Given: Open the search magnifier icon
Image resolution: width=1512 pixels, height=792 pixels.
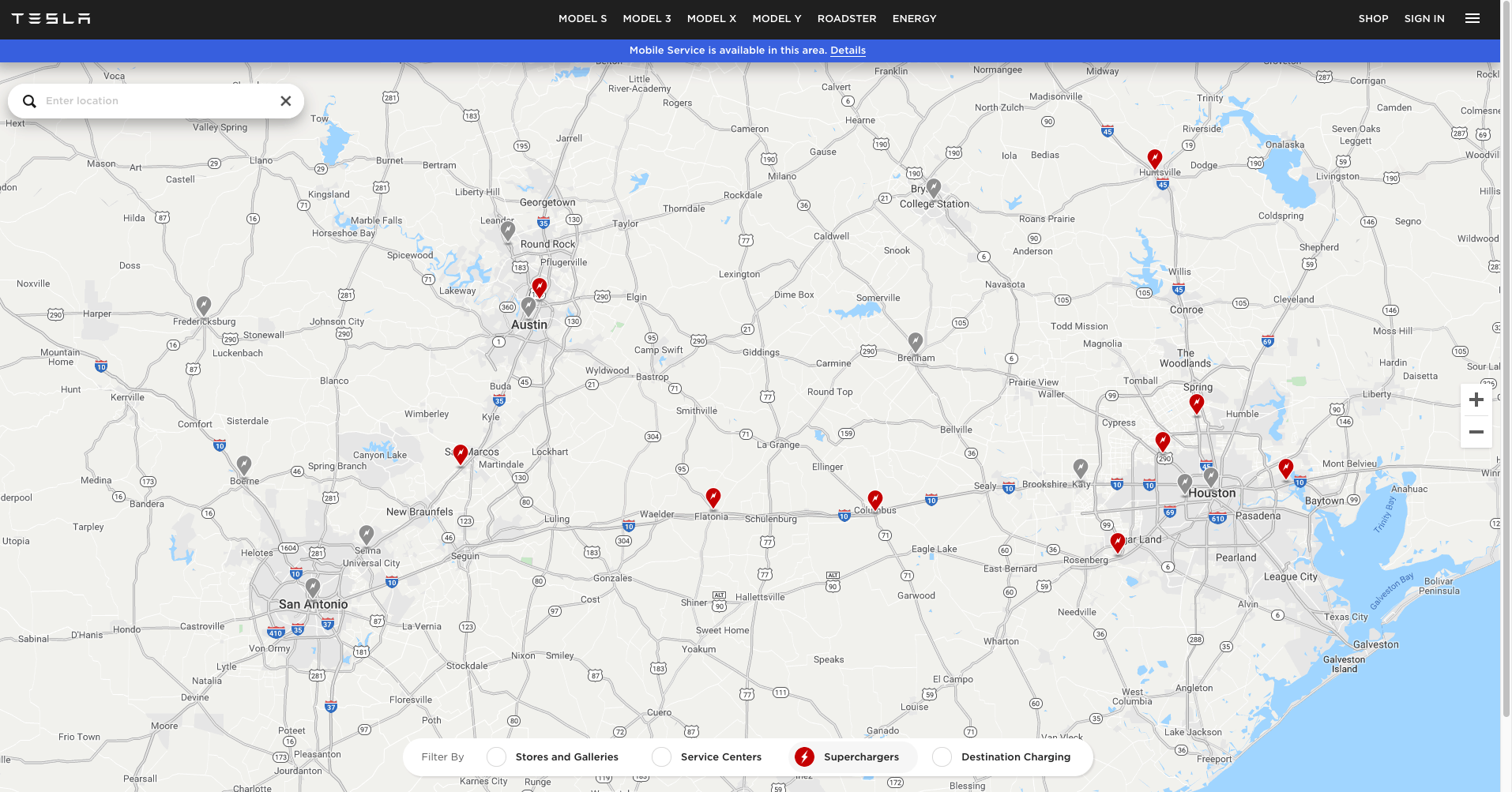Looking at the screenshot, I should click(x=29, y=101).
